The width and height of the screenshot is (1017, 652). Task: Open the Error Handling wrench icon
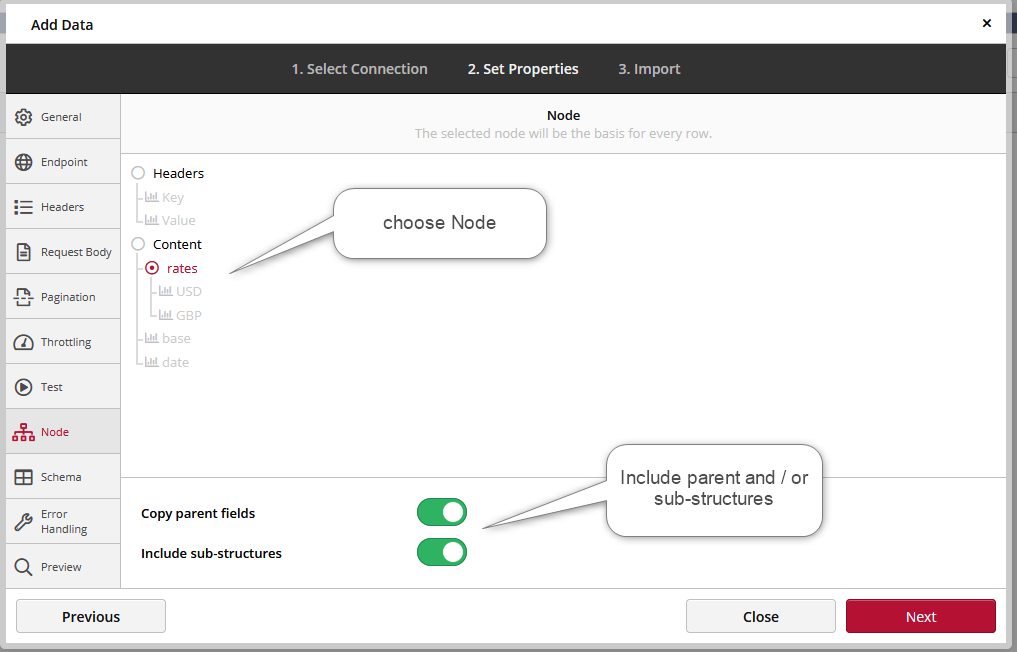(x=24, y=522)
